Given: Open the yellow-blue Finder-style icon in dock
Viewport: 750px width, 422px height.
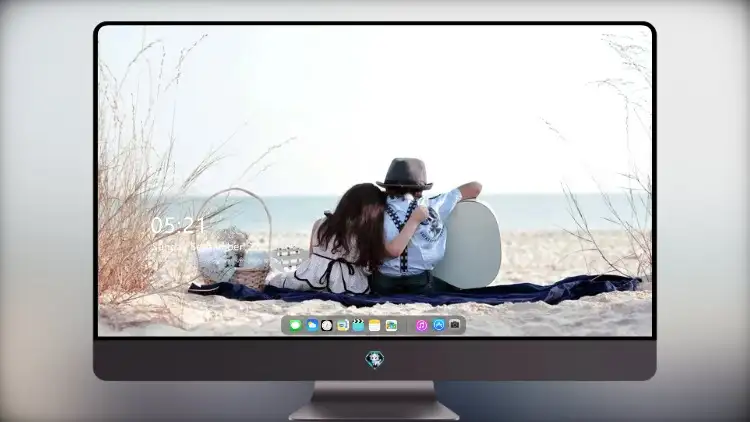Looking at the screenshot, I should pos(342,325).
